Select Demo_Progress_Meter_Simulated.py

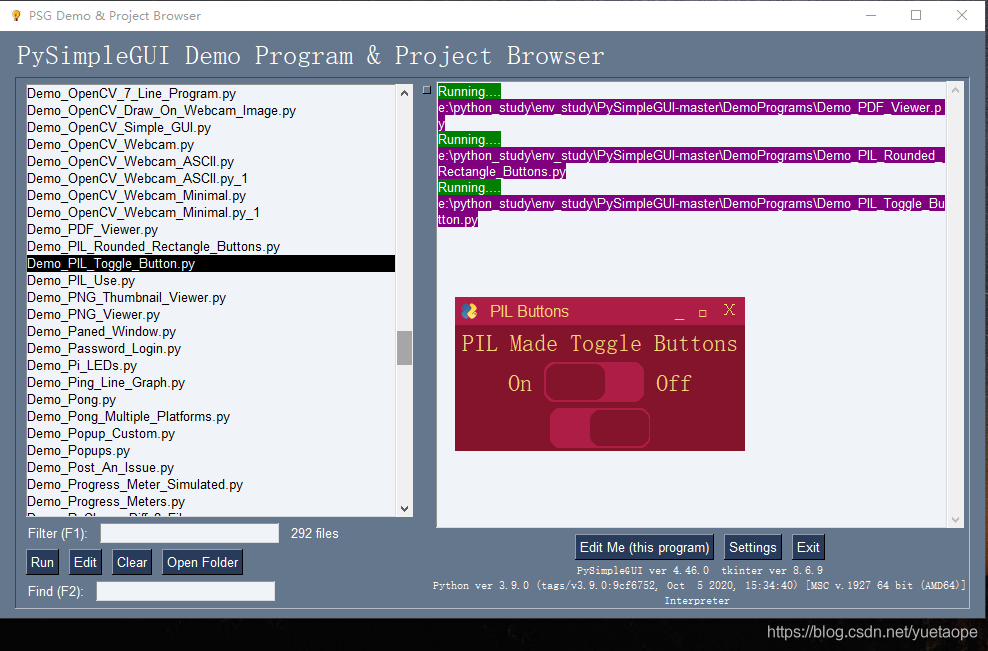210,485
